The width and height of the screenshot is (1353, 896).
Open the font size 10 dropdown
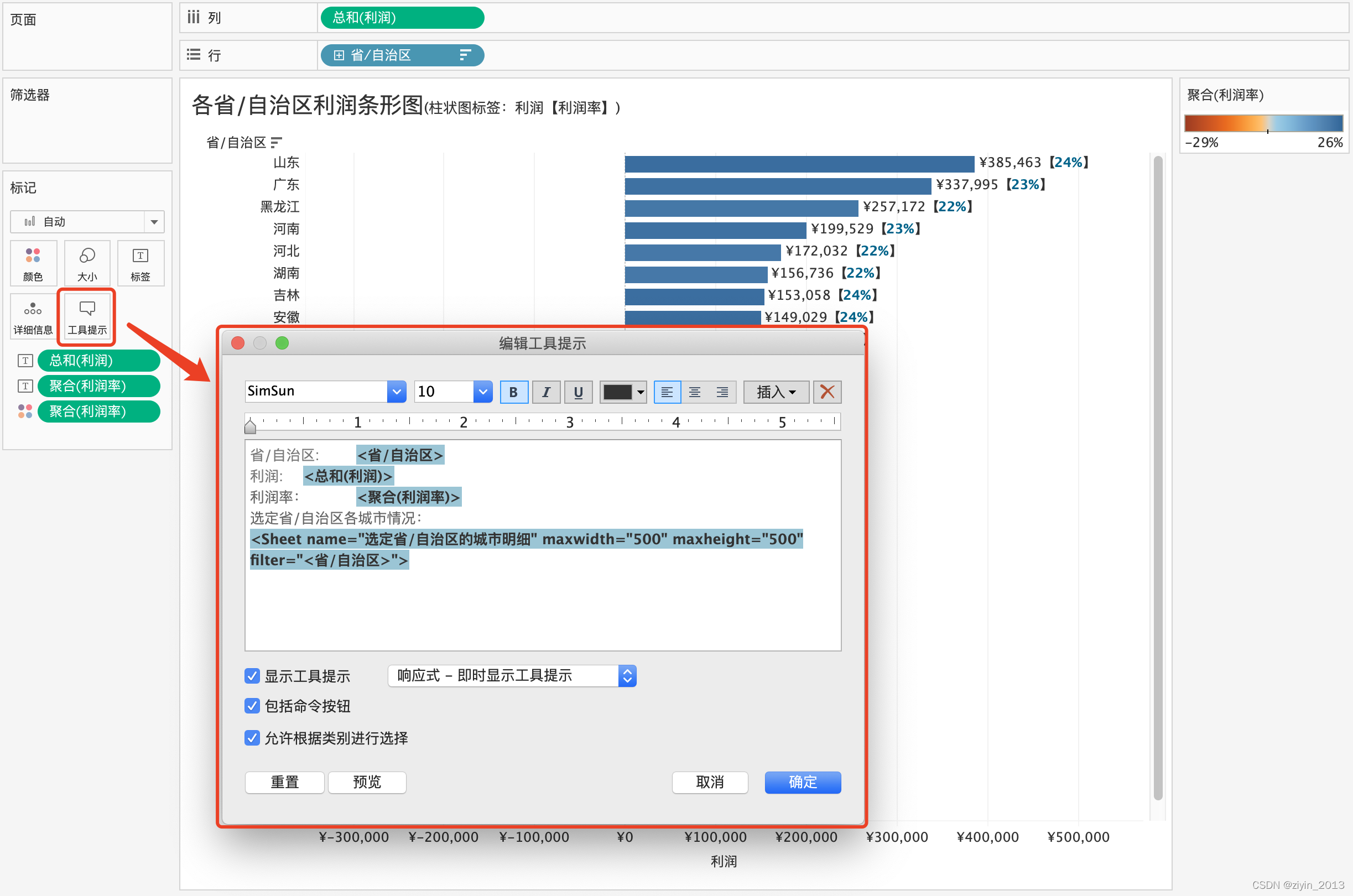click(483, 392)
